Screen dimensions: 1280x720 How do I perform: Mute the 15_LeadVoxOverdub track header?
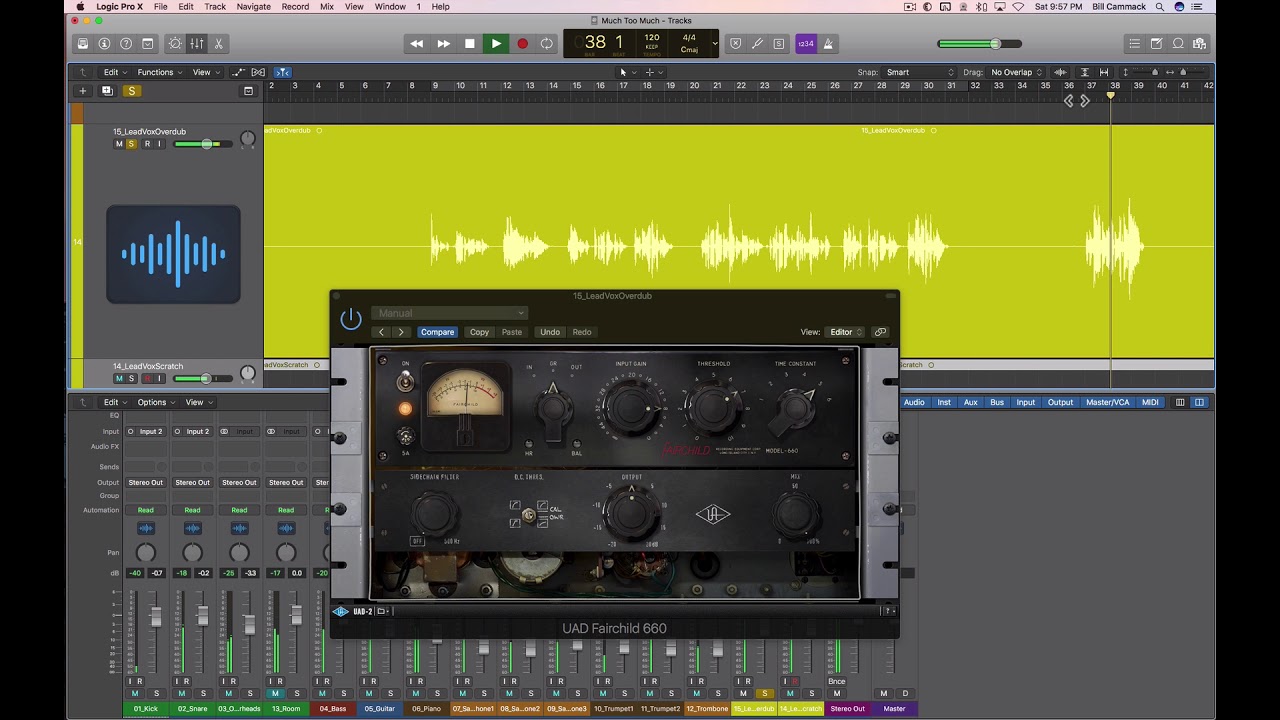119,144
